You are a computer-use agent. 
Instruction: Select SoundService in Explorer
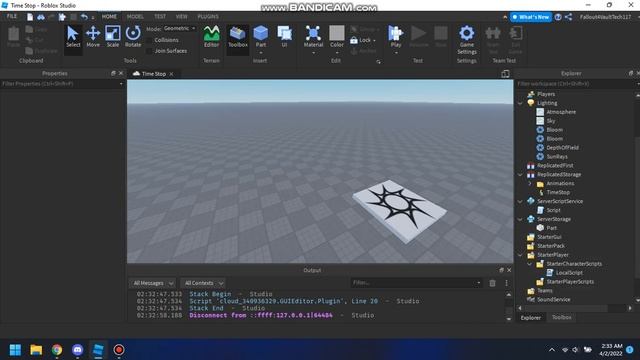pyautogui.click(x=553, y=300)
